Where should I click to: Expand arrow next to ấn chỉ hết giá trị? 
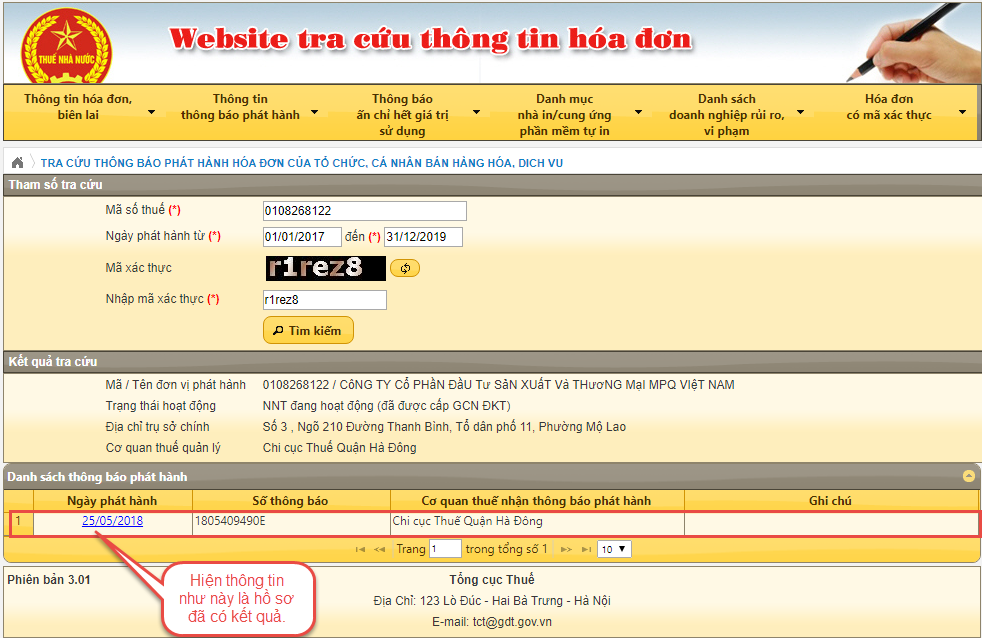[x=477, y=113]
